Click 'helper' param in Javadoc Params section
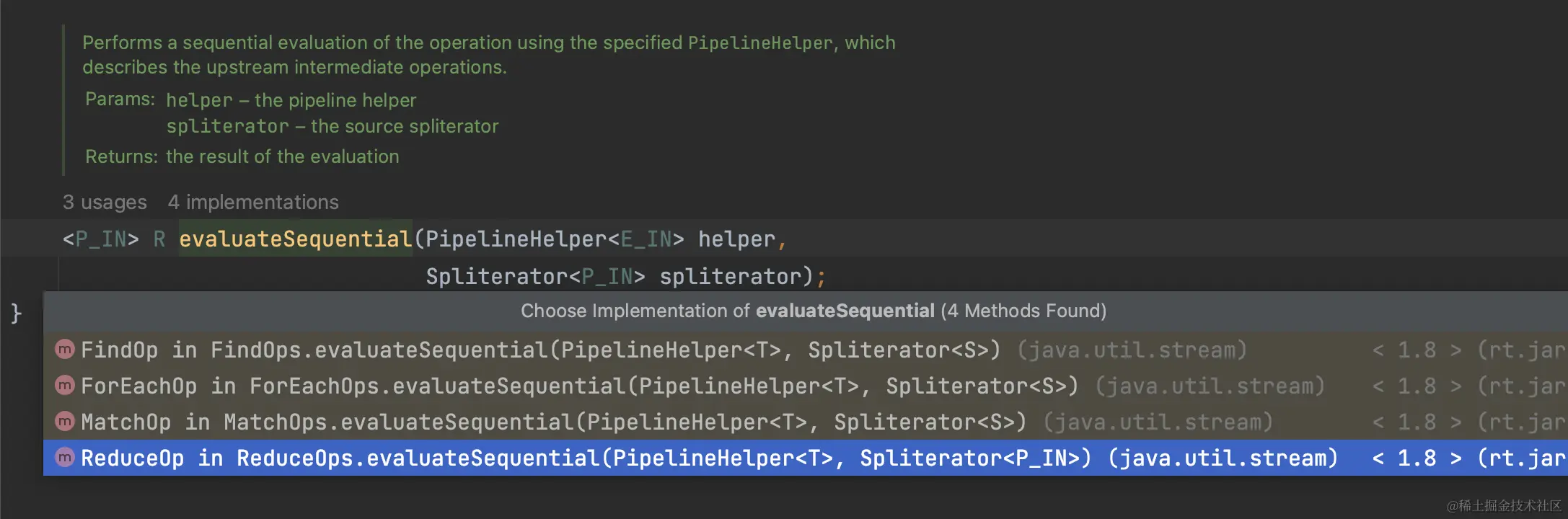The width and height of the screenshot is (1568, 519). [199, 100]
